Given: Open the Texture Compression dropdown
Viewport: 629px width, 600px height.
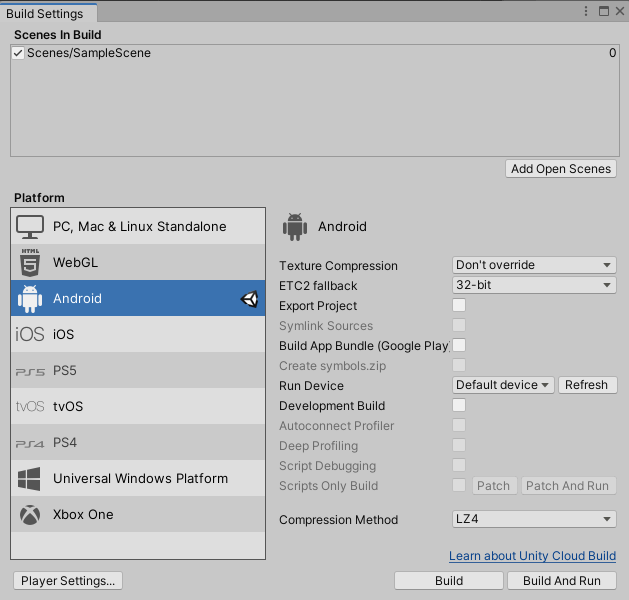Looking at the screenshot, I should coord(534,265).
